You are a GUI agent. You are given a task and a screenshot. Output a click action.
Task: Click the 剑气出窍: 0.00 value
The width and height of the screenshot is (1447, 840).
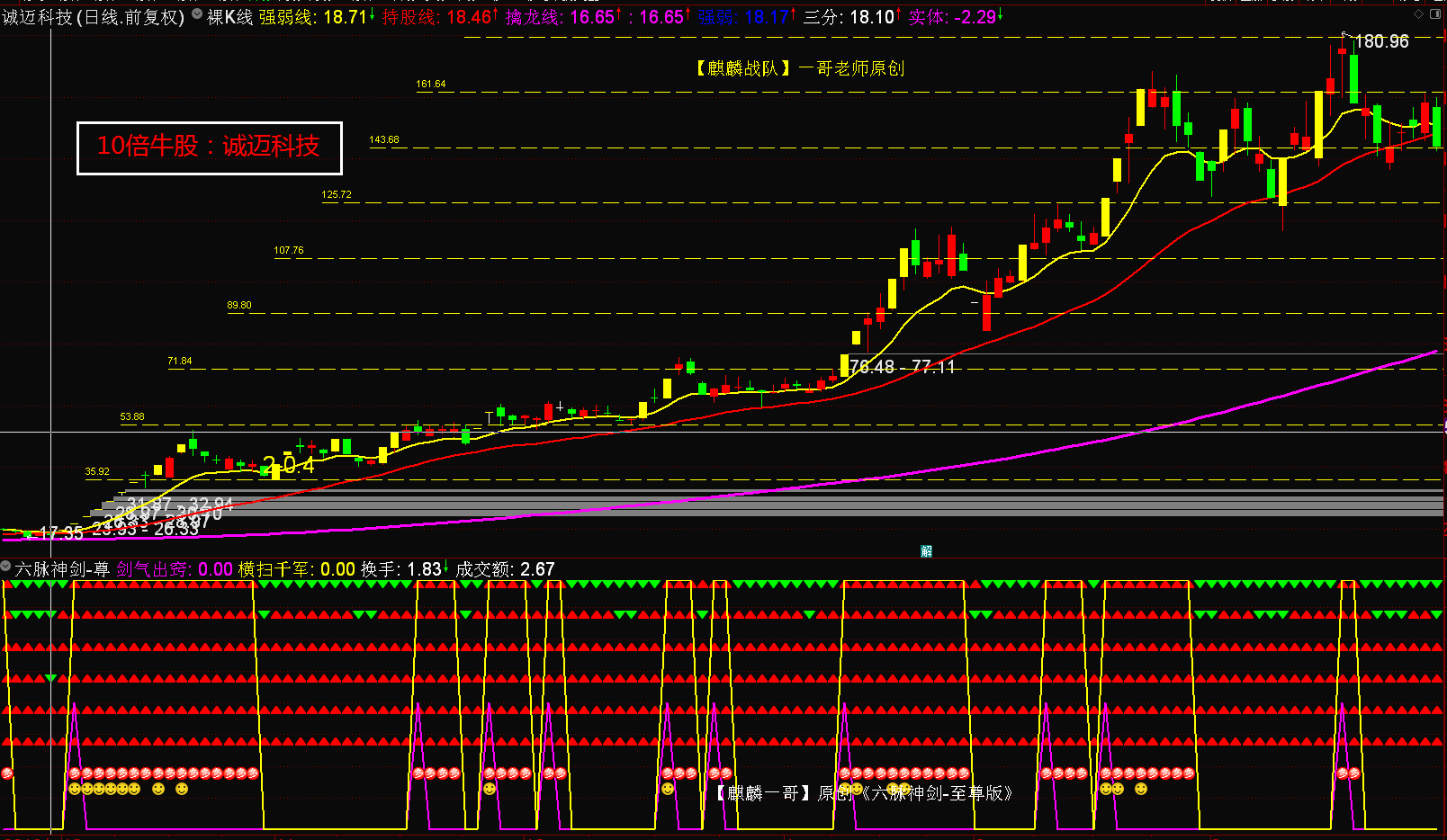175,569
